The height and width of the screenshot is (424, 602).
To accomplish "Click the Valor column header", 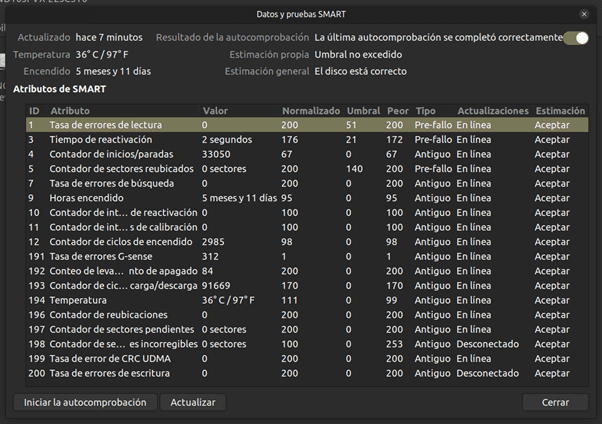I will [x=215, y=110].
